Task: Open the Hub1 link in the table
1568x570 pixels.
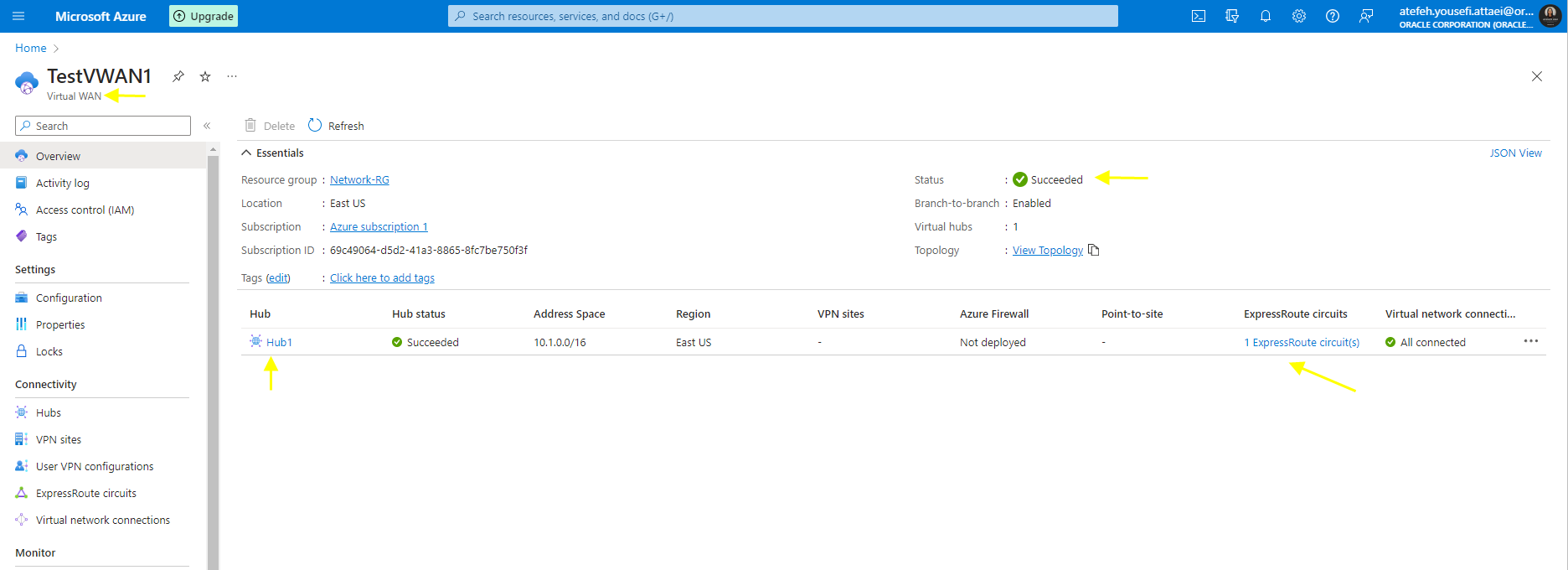Action: point(279,342)
